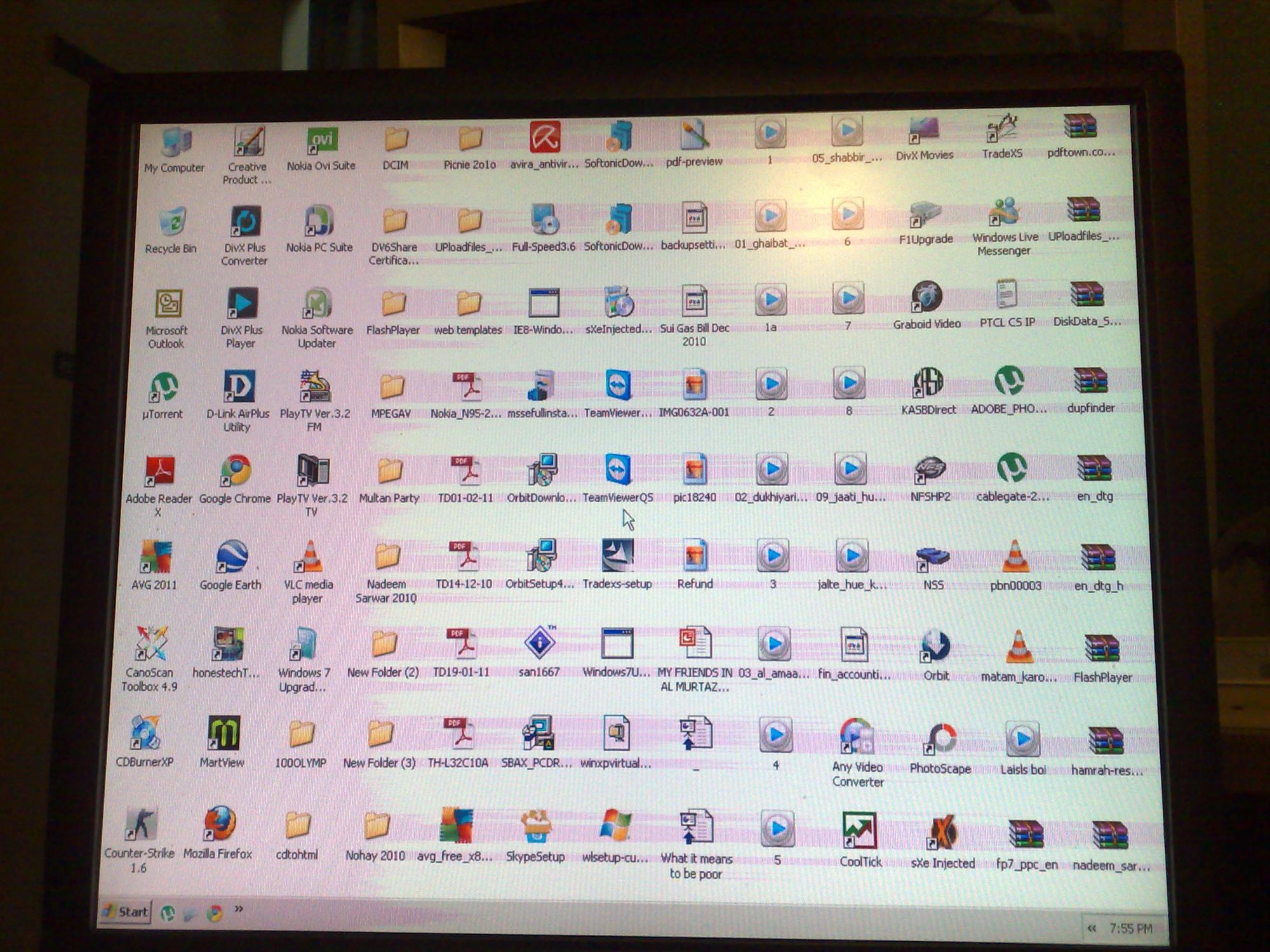Select the Counter-Strike 1.6 shortcut
1270x952 pixels.
pos(141,824)
